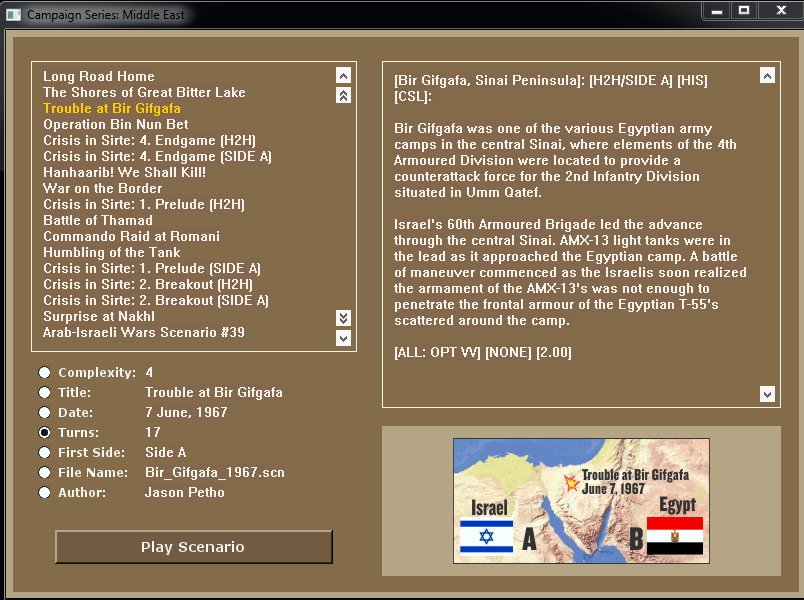
Task: Sort scenarios by Complexity
Action: (45, 372)
